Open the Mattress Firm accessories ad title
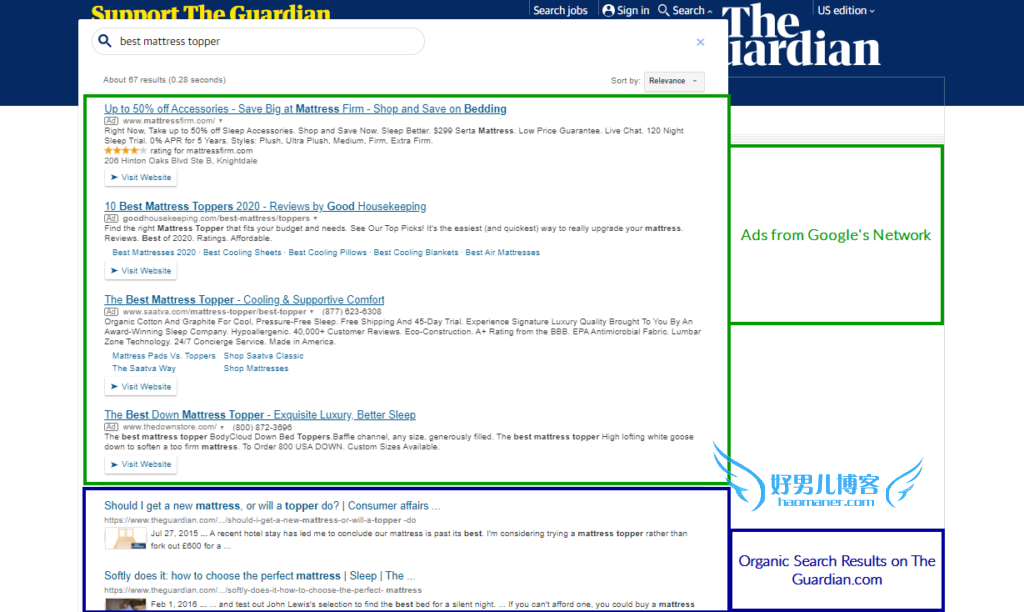Viewport: 1024px width, 612px height. [305, 109]
